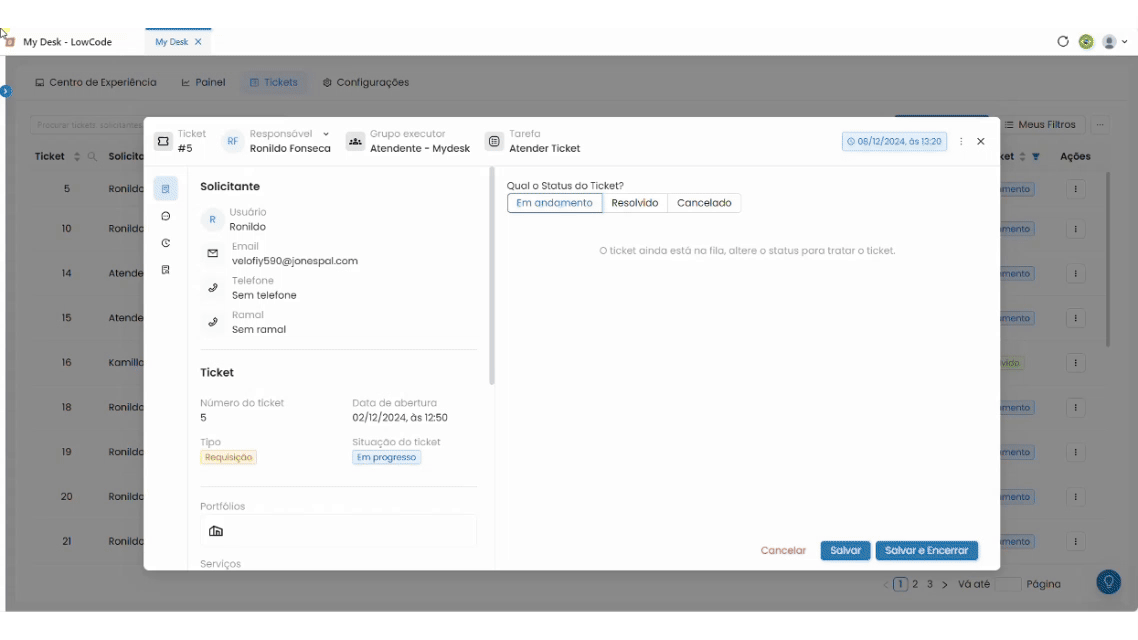Click the Tarefa list icon

pos(494,141)
